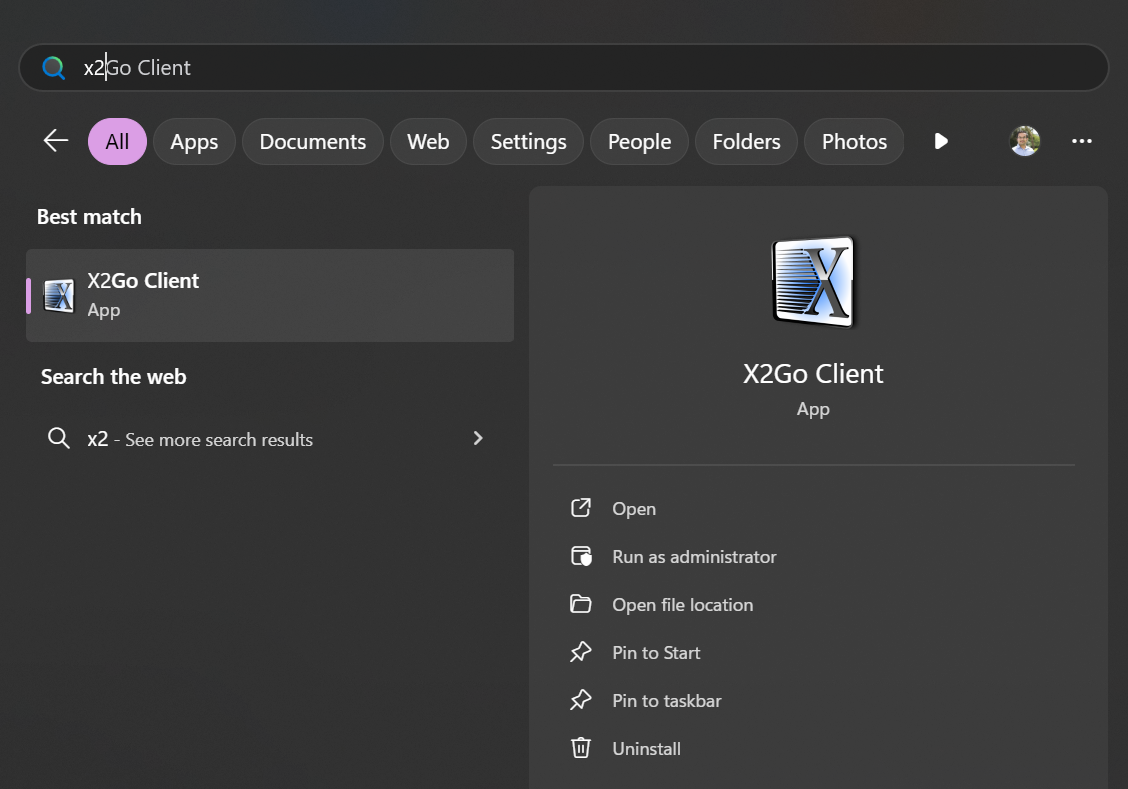Select the Settings filter tab
The image size is (1128, 789).
pyautogui.click(x=528, y=142)
